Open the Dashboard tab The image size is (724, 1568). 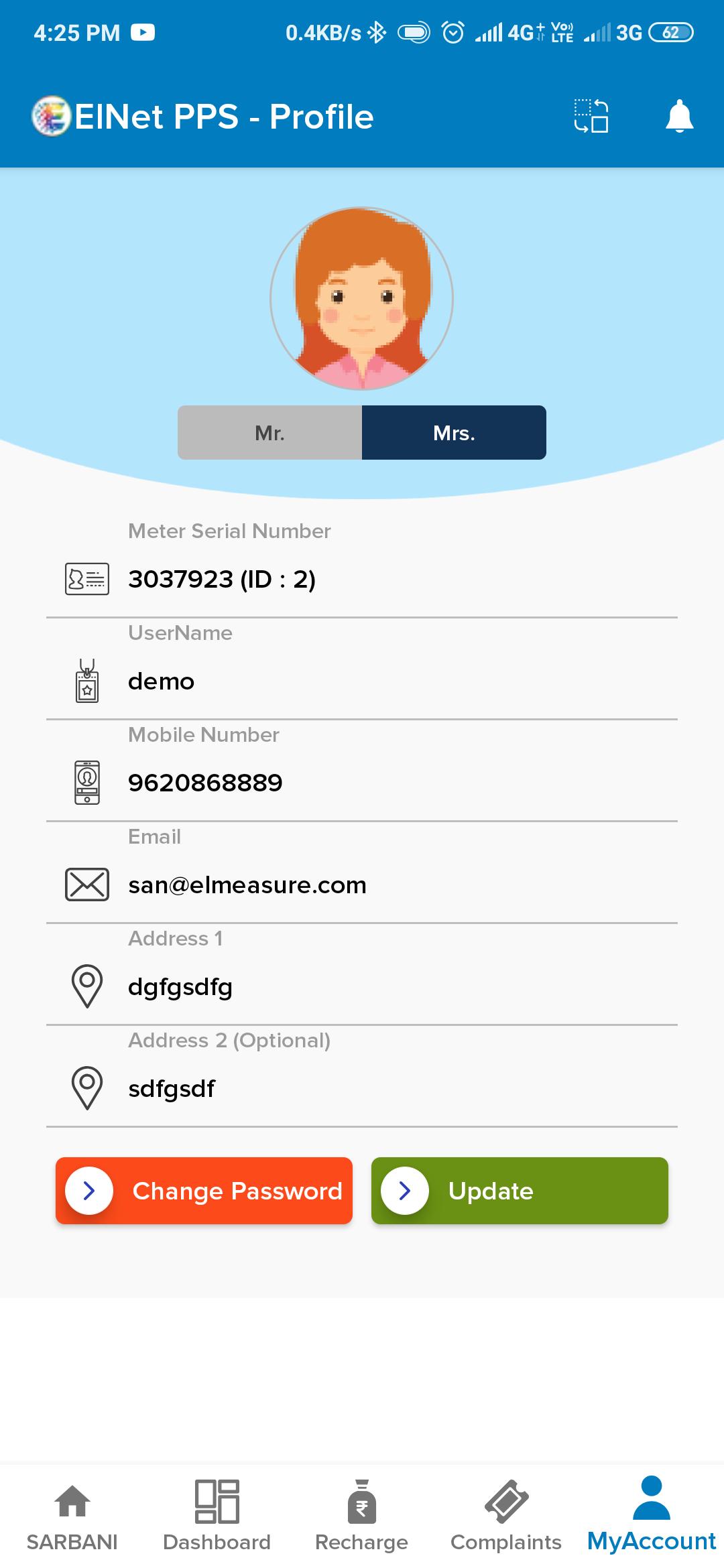click(x=217, y=1516)
